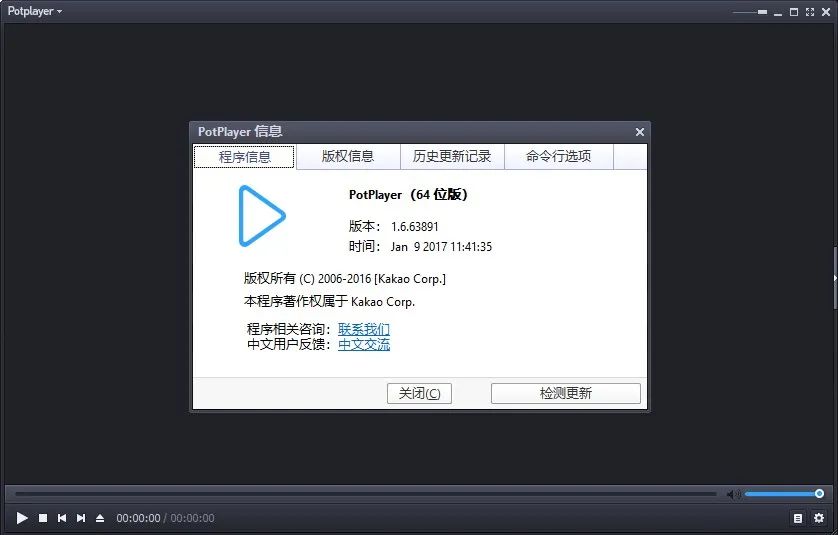Stop playback with the Stop button
Screen dimensions: 838x535
pos(43,518)
